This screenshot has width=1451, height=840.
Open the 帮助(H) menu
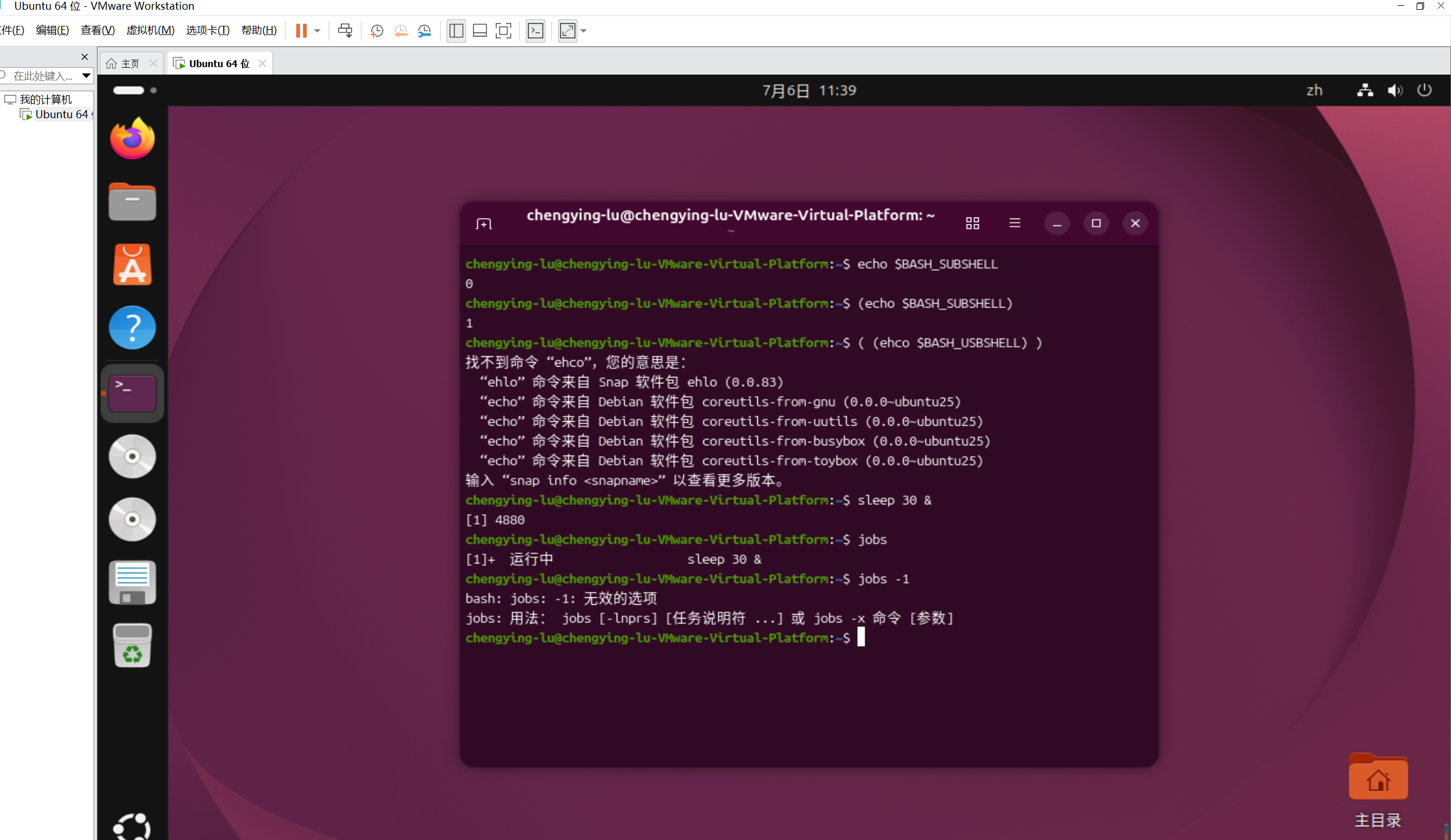coord(259,30)
